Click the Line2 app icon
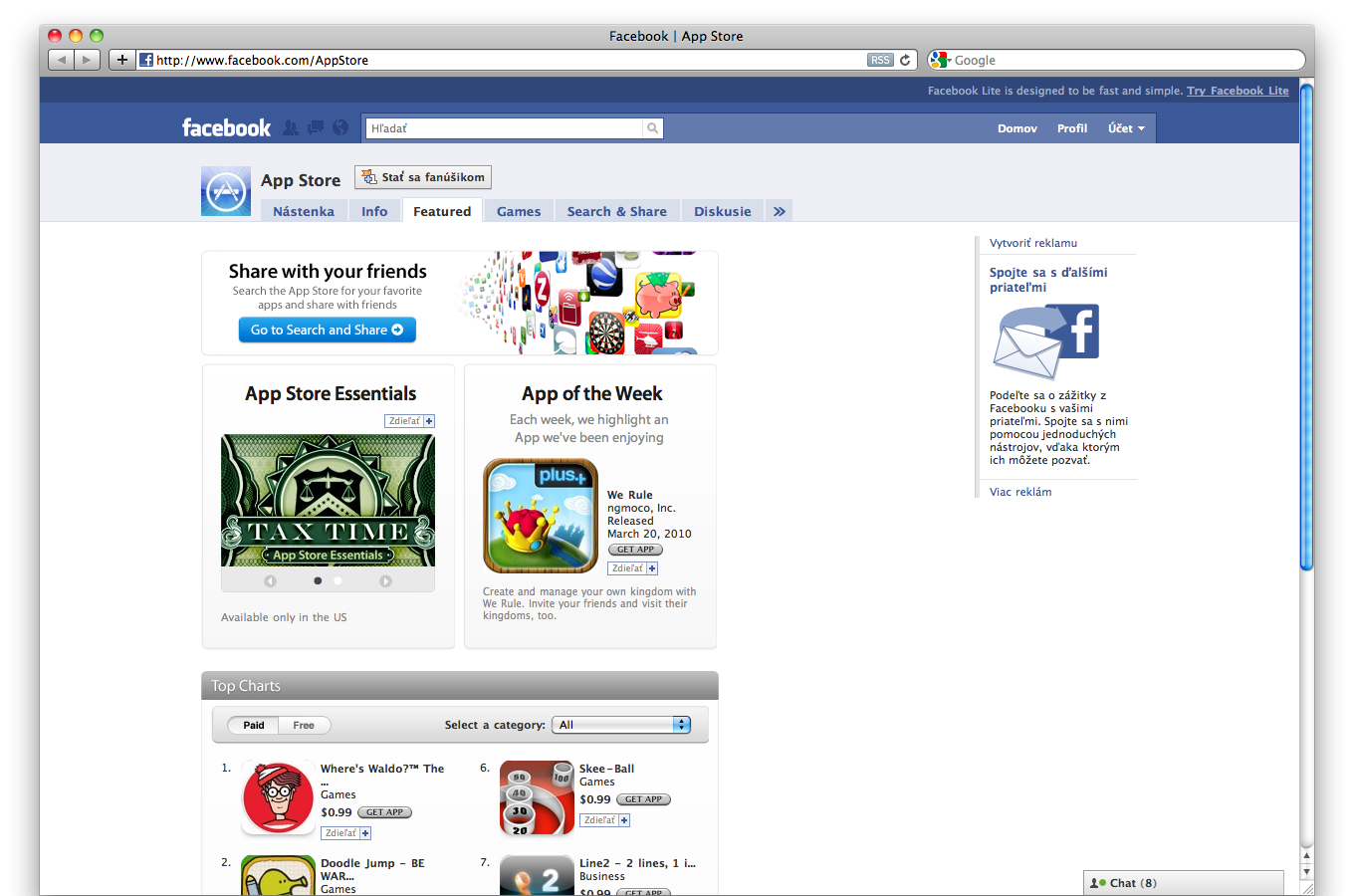The width and height of the screenshot is (1354, 896). [x=537, y=876]
